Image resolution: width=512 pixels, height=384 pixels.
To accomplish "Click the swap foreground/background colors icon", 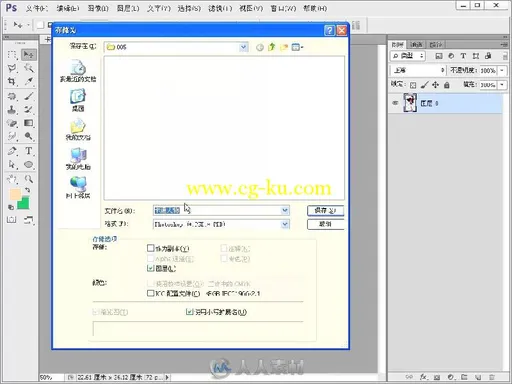I will pyautogui.click(x=27, y=190).
